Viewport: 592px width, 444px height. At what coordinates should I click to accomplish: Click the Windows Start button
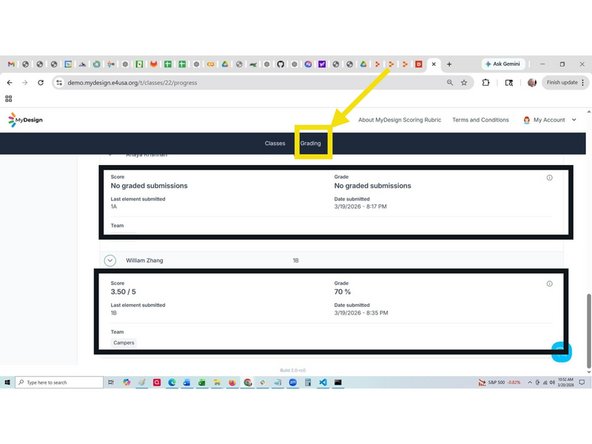pyautogui.click(x=7, y=382)
